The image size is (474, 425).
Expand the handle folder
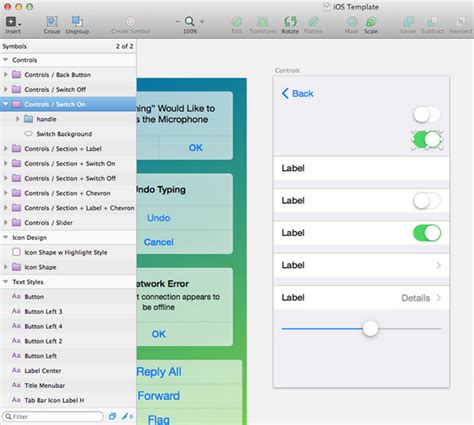click(x=18, y=119)
